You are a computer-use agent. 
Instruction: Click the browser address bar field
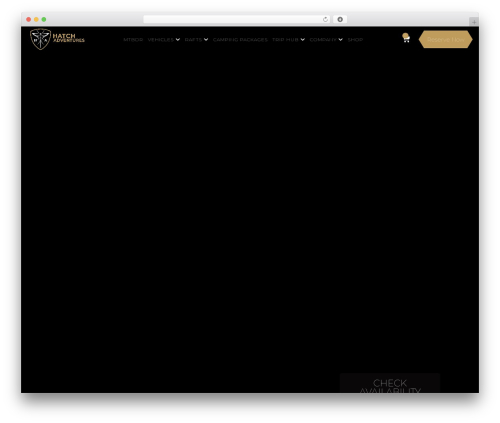233,19
